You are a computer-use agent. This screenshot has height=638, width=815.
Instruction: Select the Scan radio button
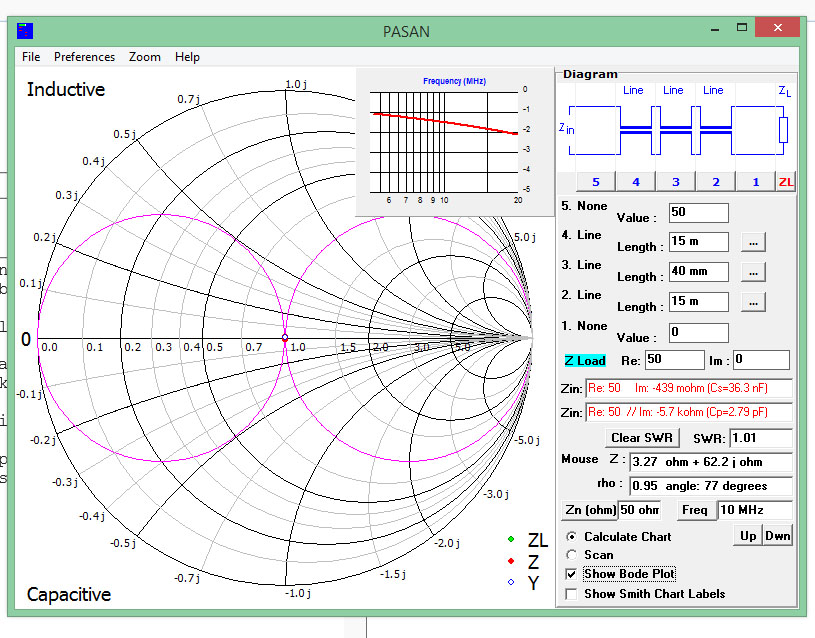pyautogui.click(x=572, y=555)
